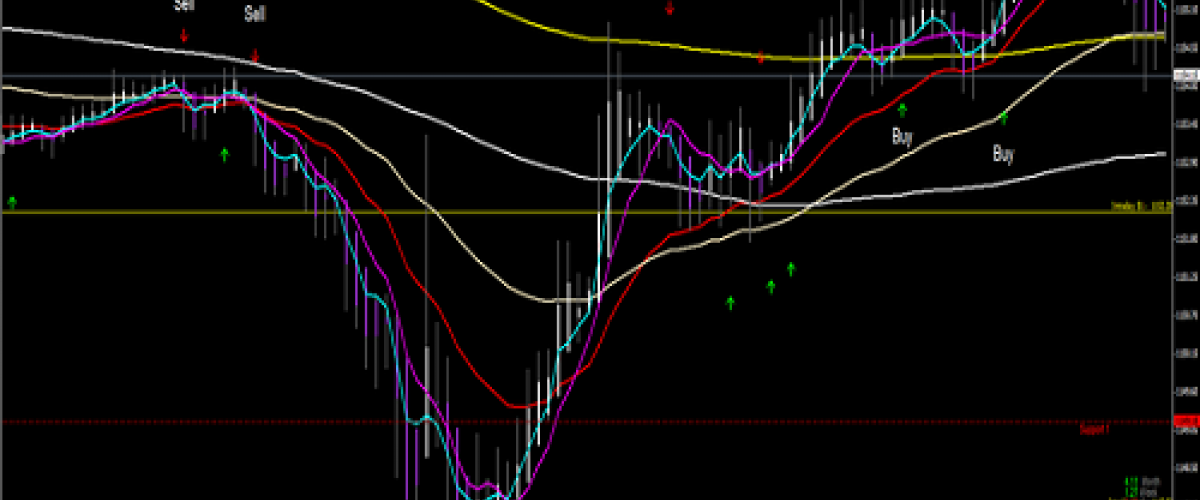Select the middle of the three clustered green arrows
Image resolution: width=1200 pixels, height=500 pixels.
pos(771,287)
